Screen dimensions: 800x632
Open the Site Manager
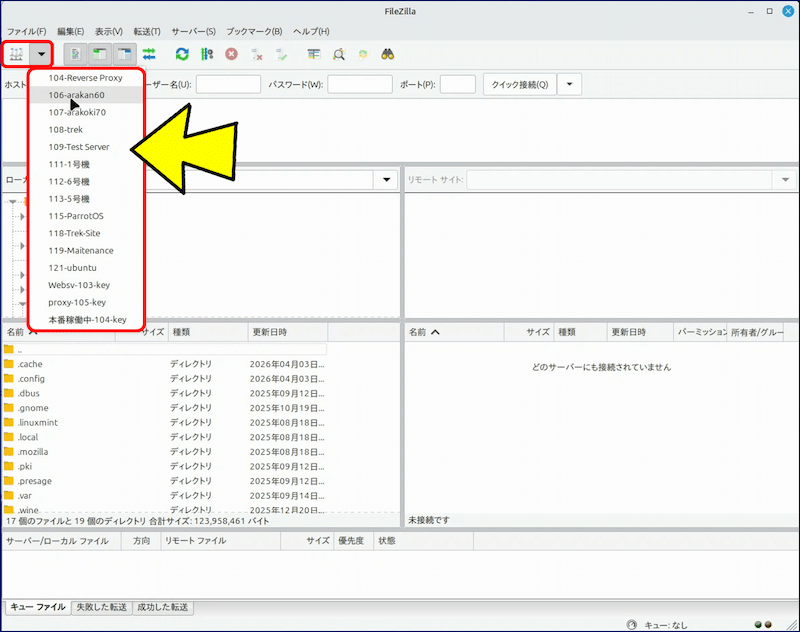coord(16,55)
